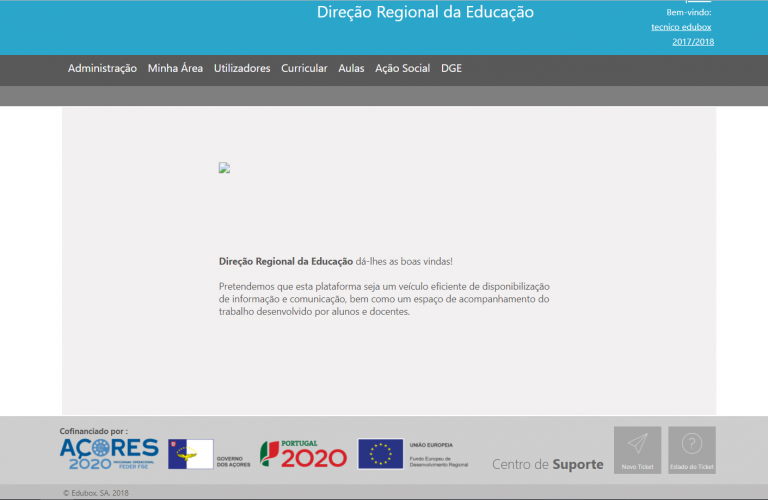This screenshot has width=768, height=500.
Task: Click the Açores 2020 logo
Action: [109, 453]
